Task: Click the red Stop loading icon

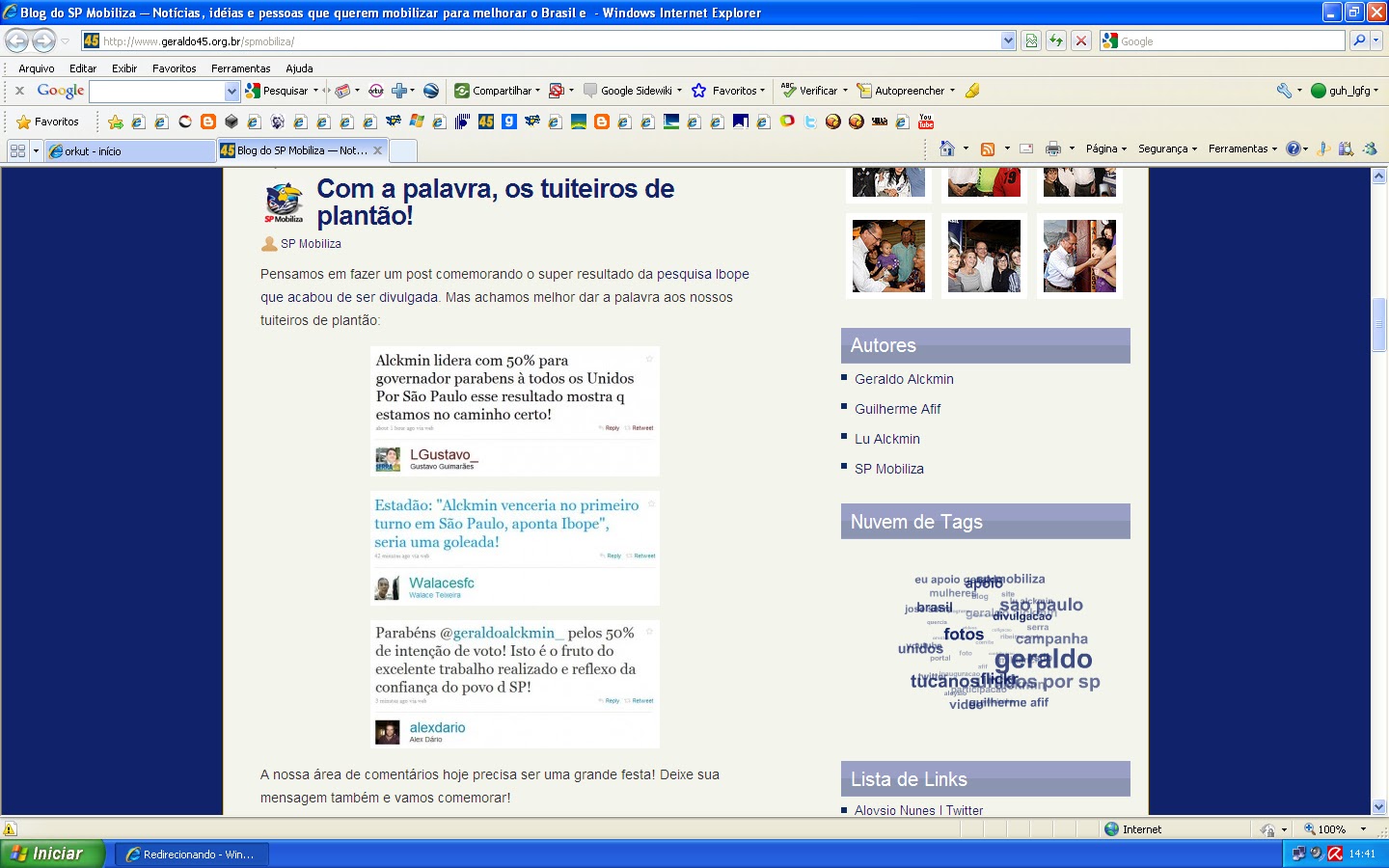Action: (x=1081, y=41)
